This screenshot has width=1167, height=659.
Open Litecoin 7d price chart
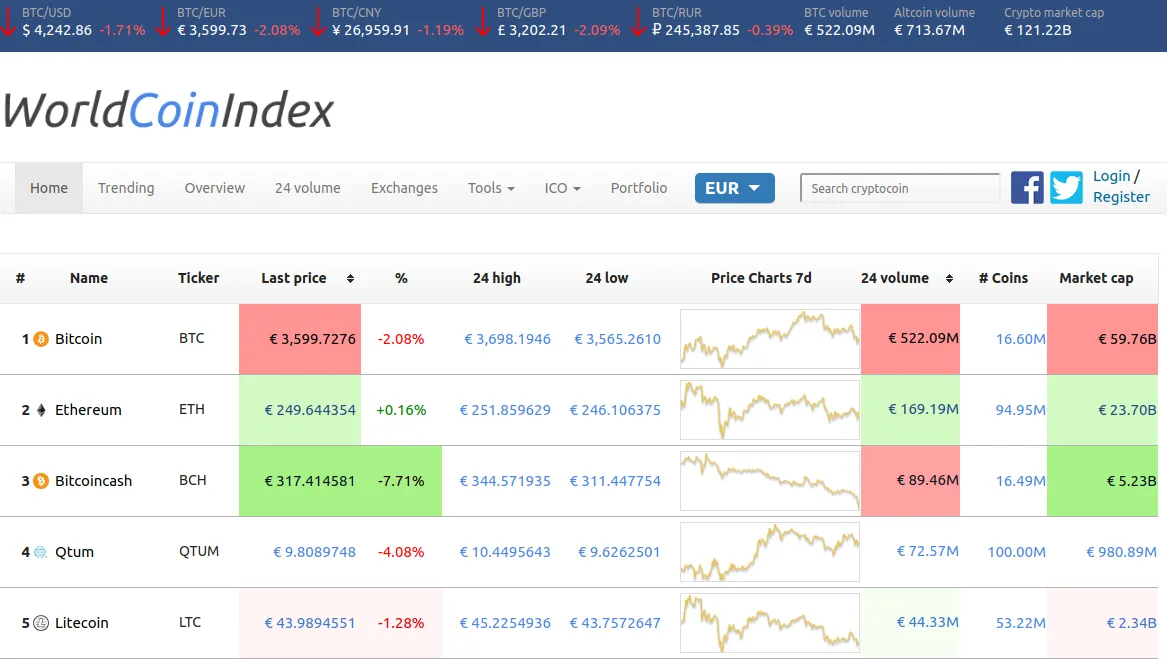pyautogui.click(x=770, y=623)
